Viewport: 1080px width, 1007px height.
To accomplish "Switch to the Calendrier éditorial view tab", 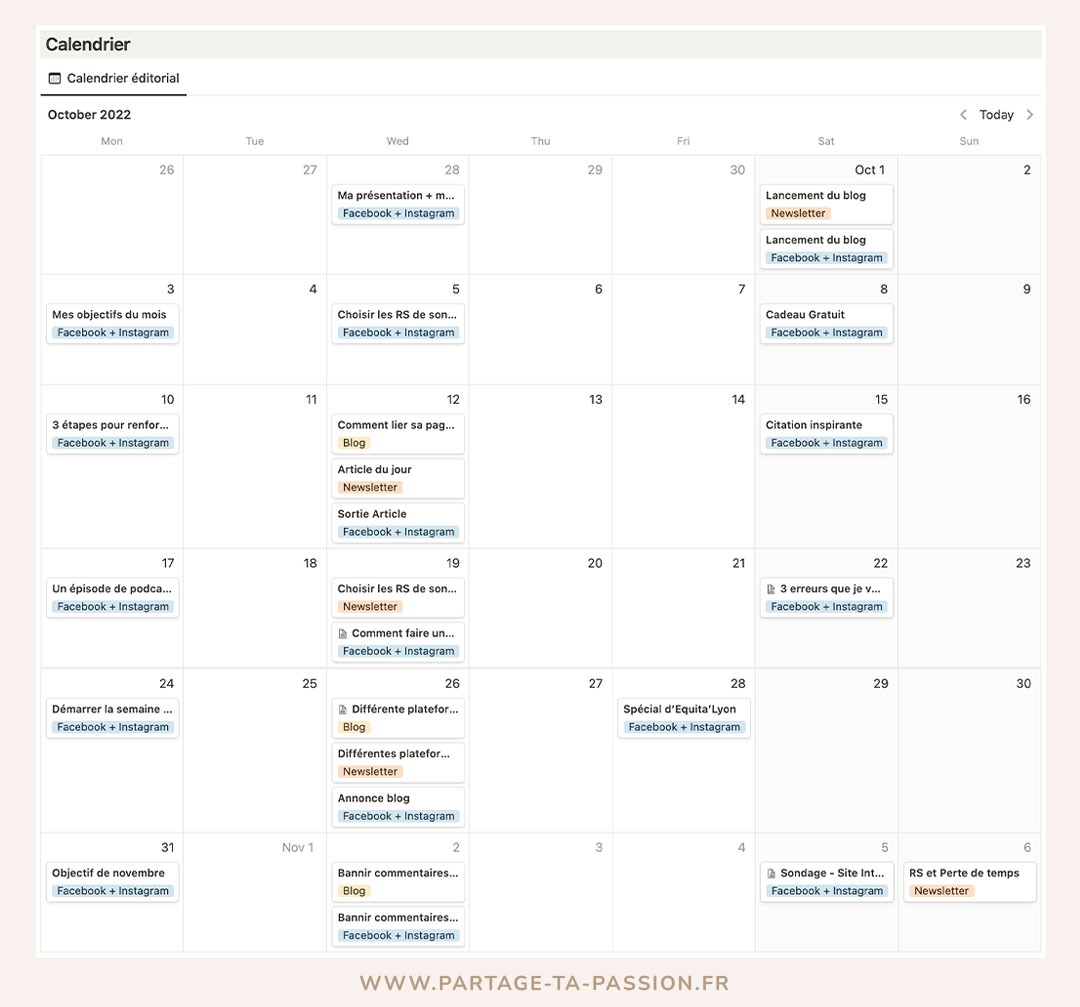I will tap(114, 79).
